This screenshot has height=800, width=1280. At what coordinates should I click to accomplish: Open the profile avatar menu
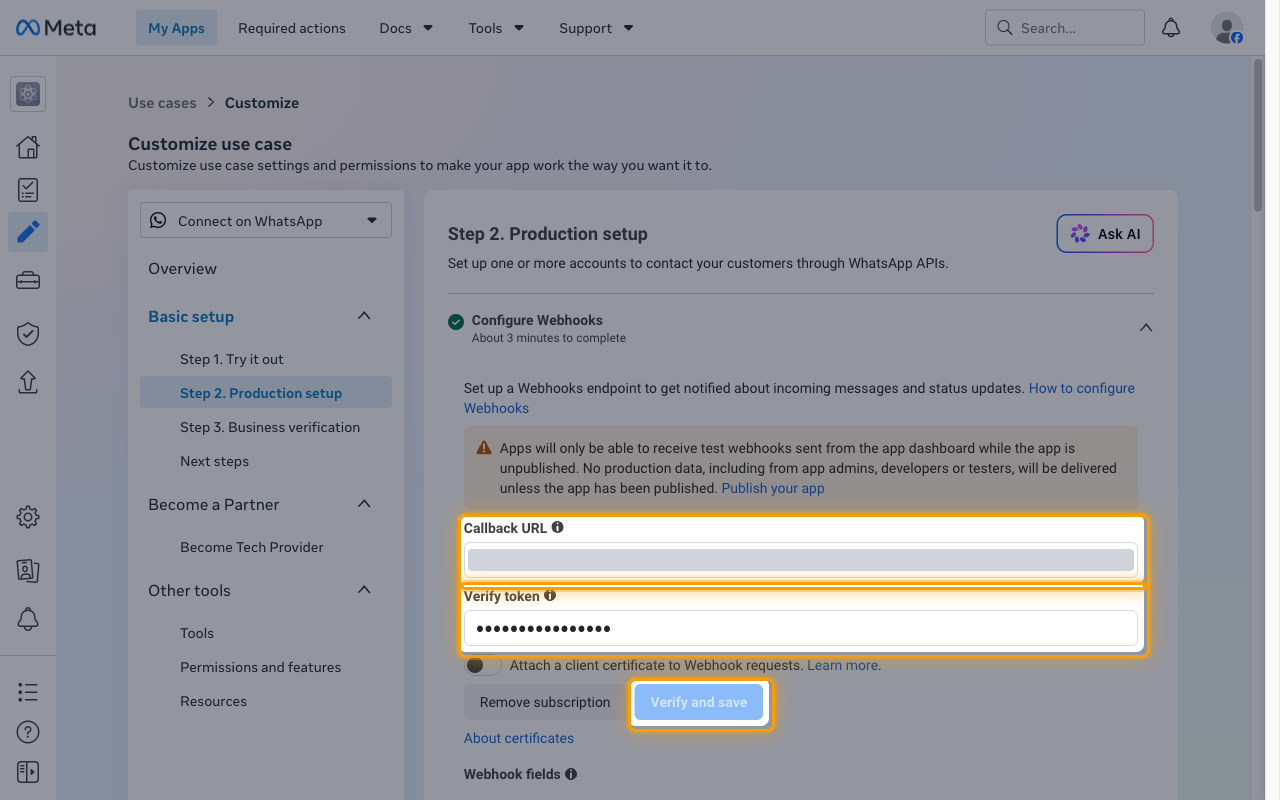coord(1227,28)
